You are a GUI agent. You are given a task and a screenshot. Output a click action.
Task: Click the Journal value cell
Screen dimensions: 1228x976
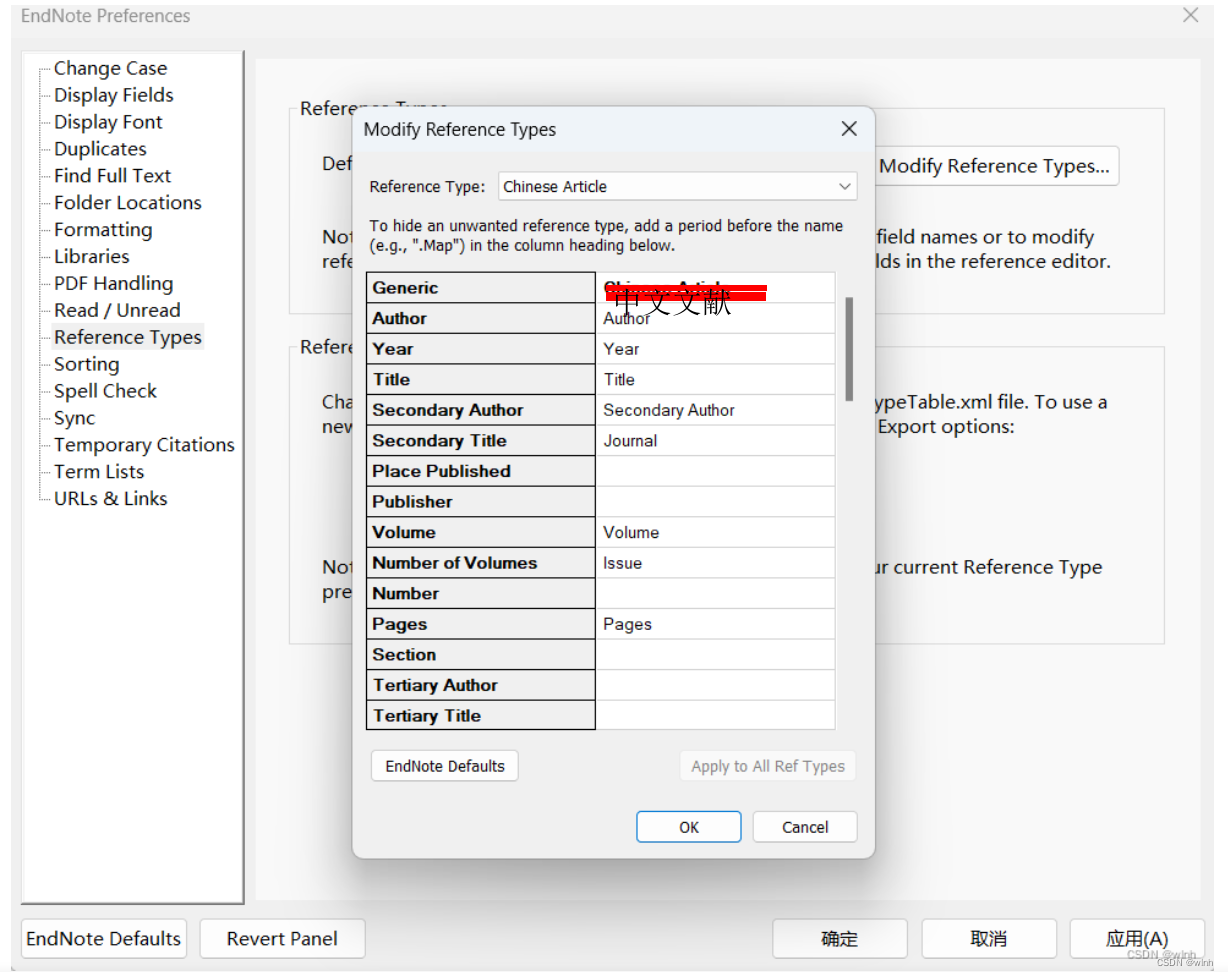[x=716, y=440]
